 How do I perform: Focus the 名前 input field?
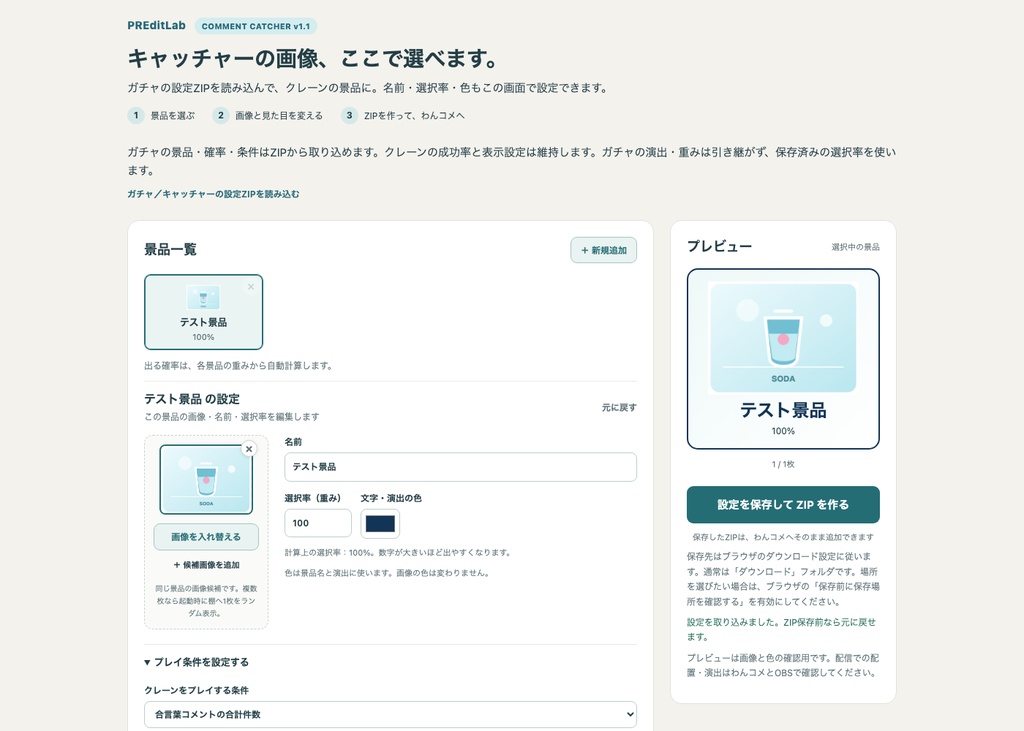[x=460, y=467]
